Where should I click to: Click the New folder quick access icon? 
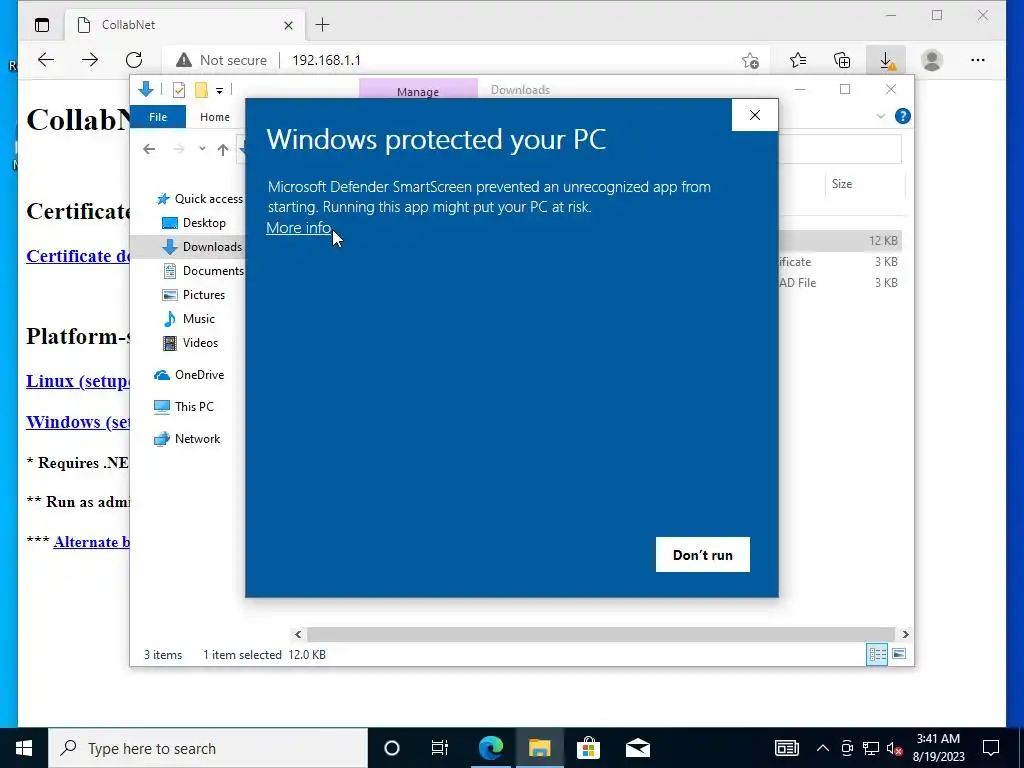point(201,89)
